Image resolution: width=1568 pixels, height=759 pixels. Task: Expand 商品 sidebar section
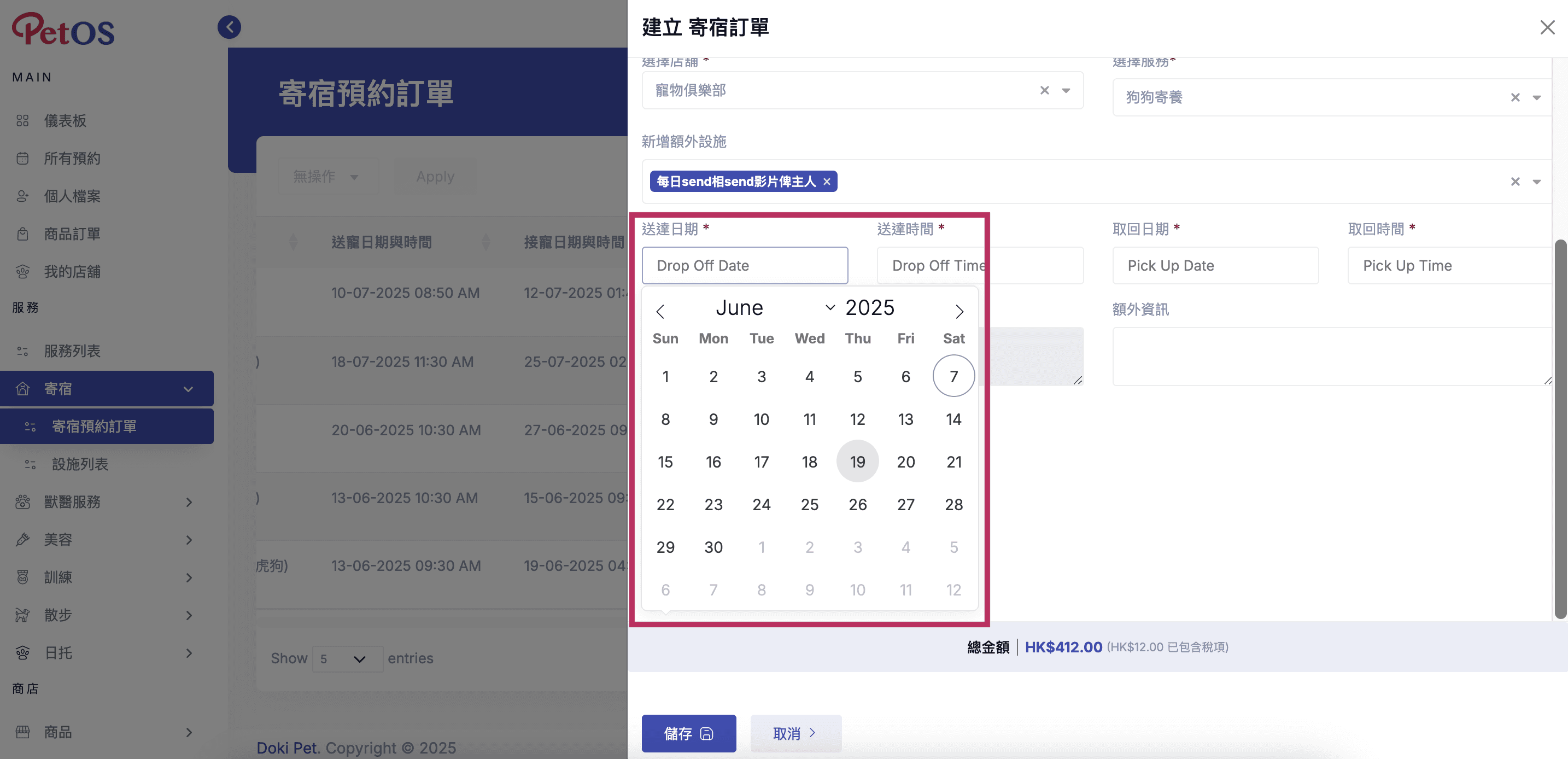pos(107,732)
